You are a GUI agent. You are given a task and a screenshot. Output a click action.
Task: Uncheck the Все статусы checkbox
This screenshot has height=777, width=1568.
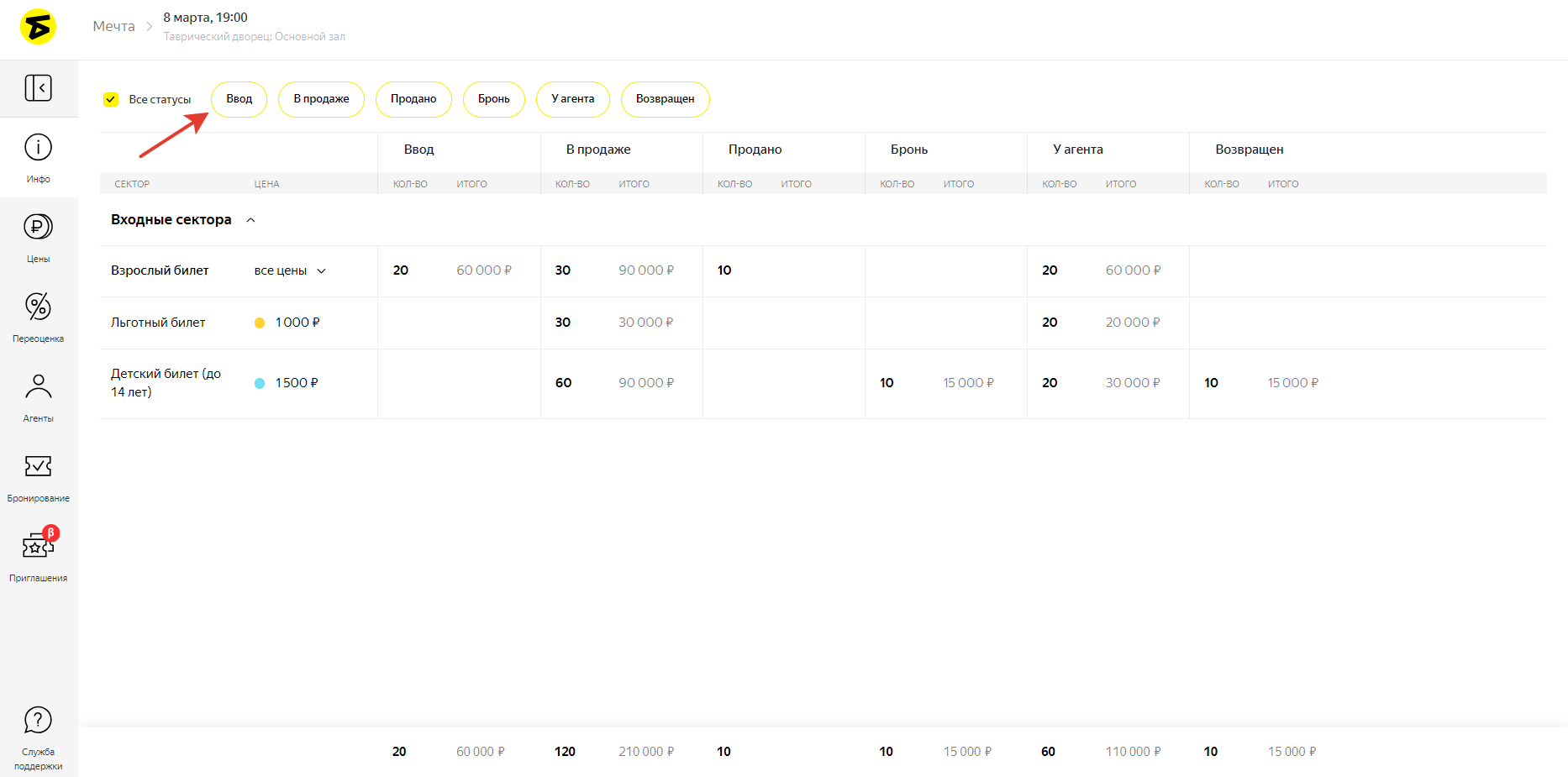coord(111,99)
